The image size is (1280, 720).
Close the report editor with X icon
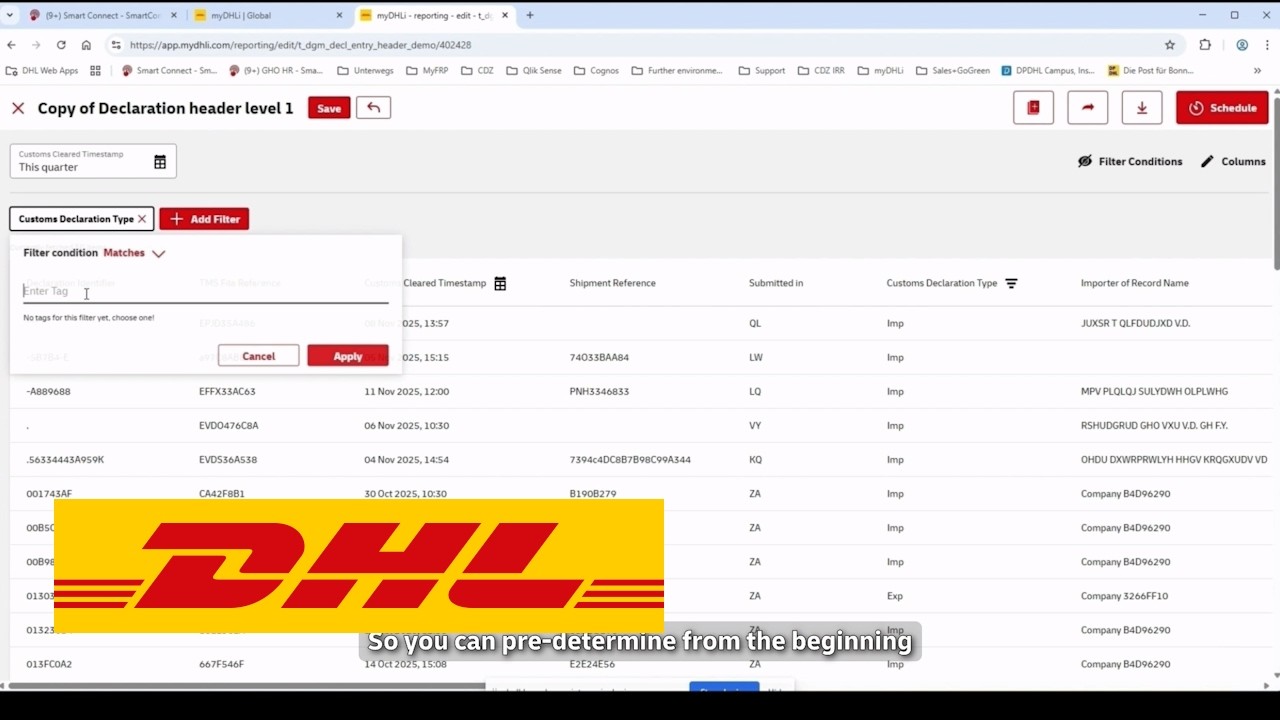click(x=18, y=108)
